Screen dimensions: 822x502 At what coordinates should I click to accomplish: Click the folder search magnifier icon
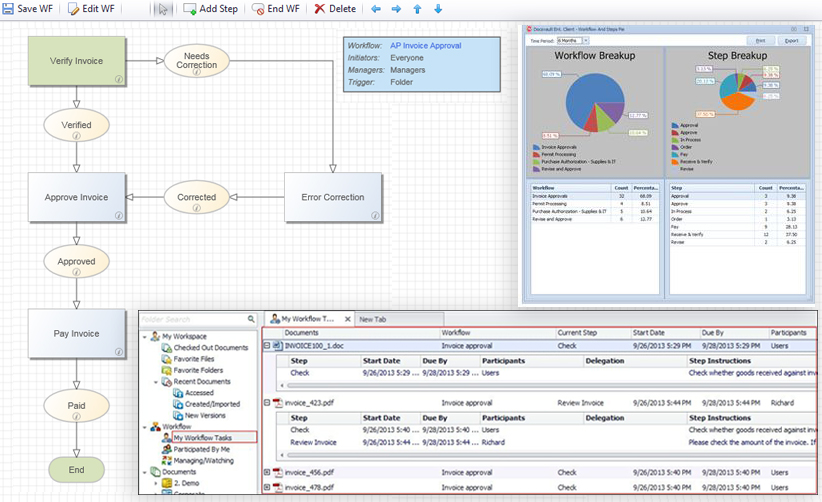[x=252, y=319]
